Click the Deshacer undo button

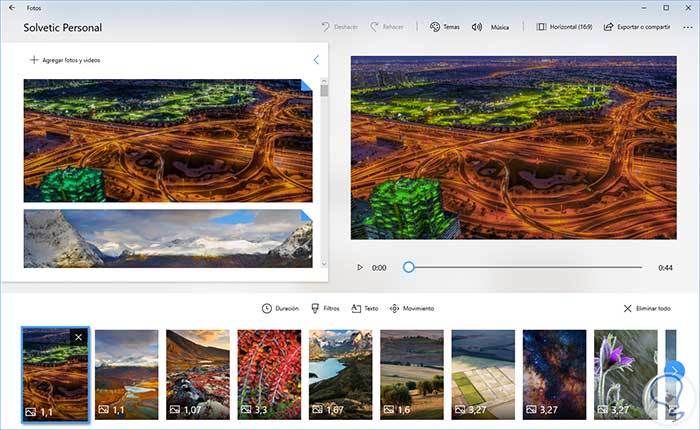[340, 27]
